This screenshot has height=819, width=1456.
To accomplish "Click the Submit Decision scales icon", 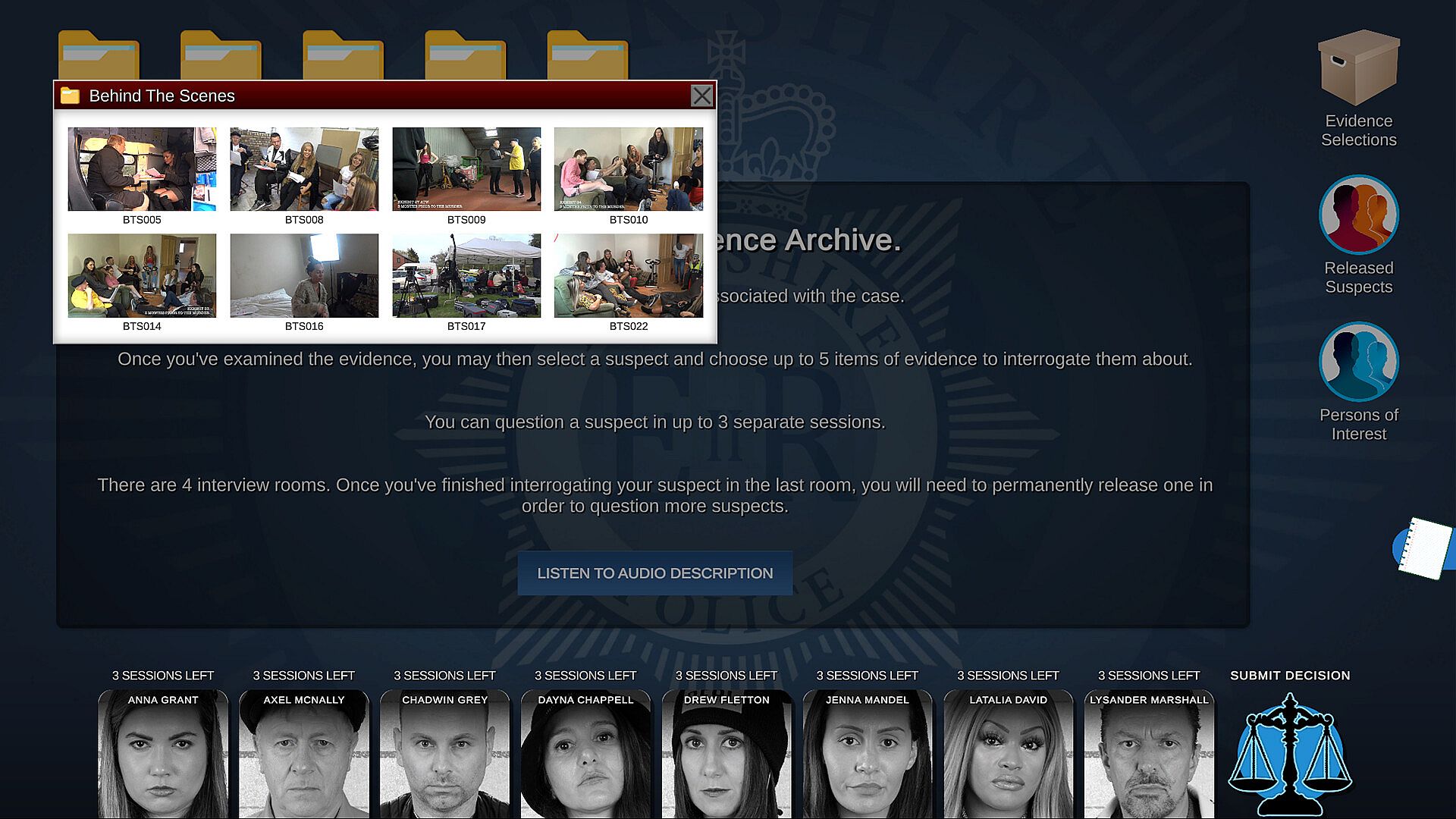I will click(1290, 755).
